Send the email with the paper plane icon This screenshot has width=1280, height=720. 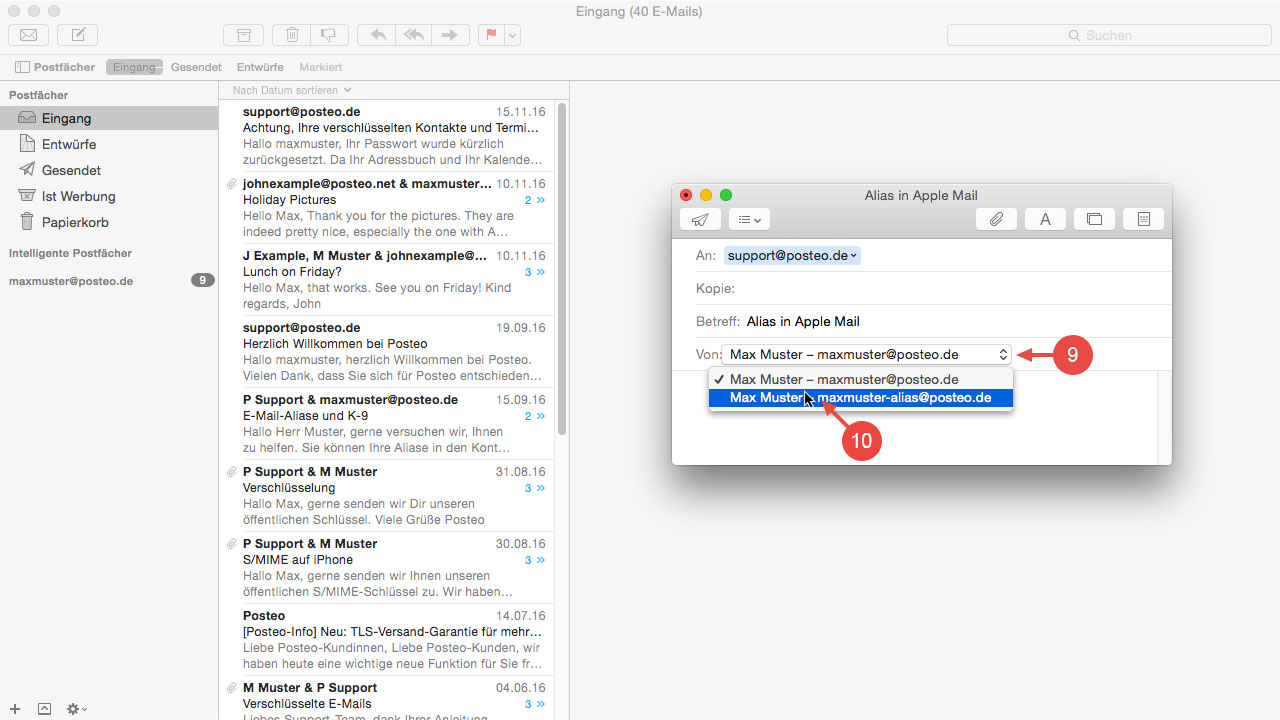pyautogui.click(x=700, y=219)
